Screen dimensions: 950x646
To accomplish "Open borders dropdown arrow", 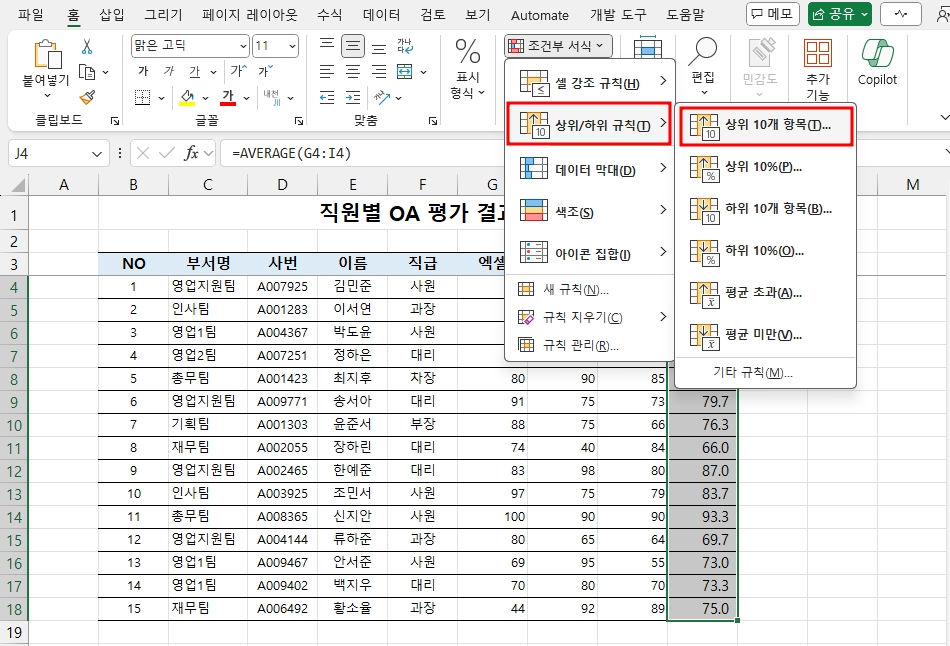I will pyautogui.click(x=161, y=98).
